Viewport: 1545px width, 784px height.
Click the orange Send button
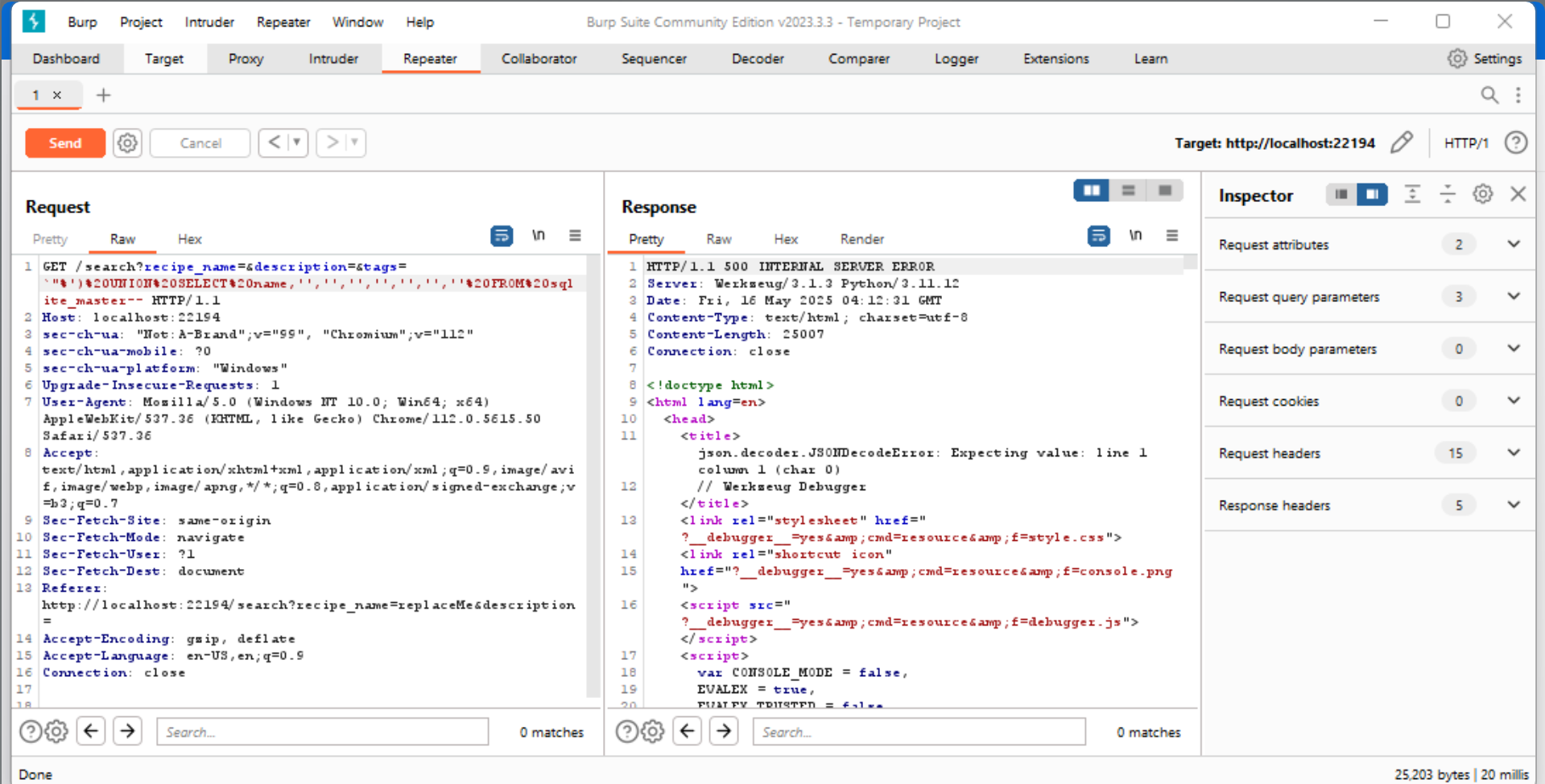(x=65, y=143)
